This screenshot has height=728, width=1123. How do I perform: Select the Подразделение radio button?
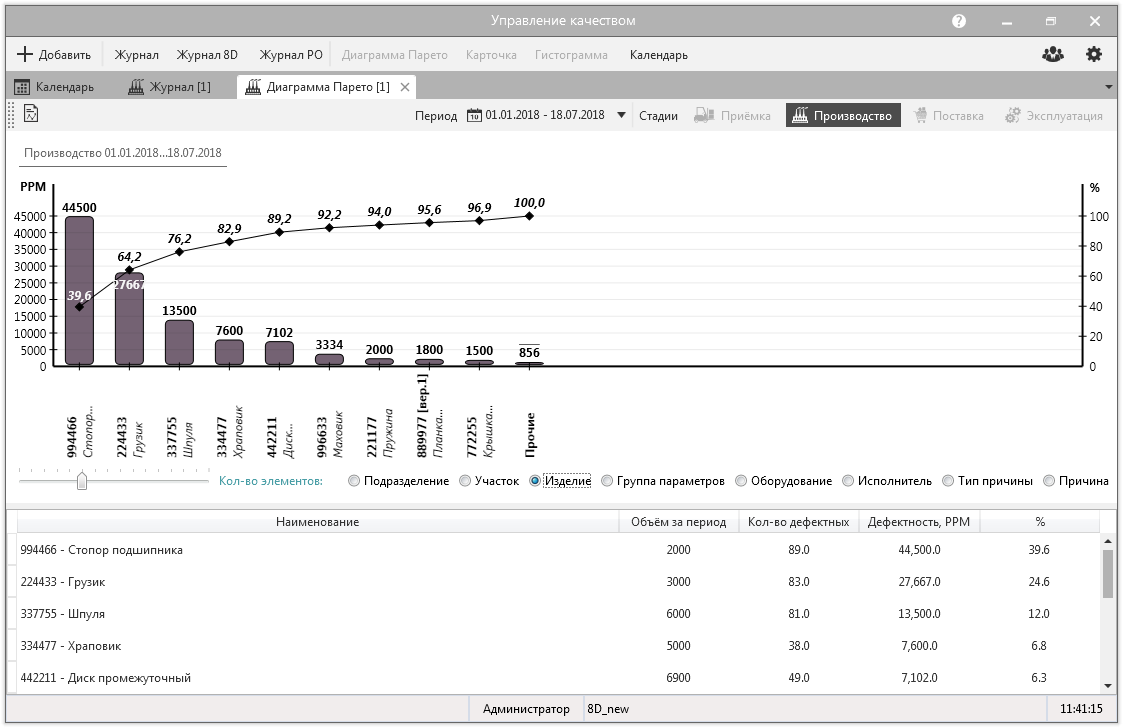click(x=354, y=481)
